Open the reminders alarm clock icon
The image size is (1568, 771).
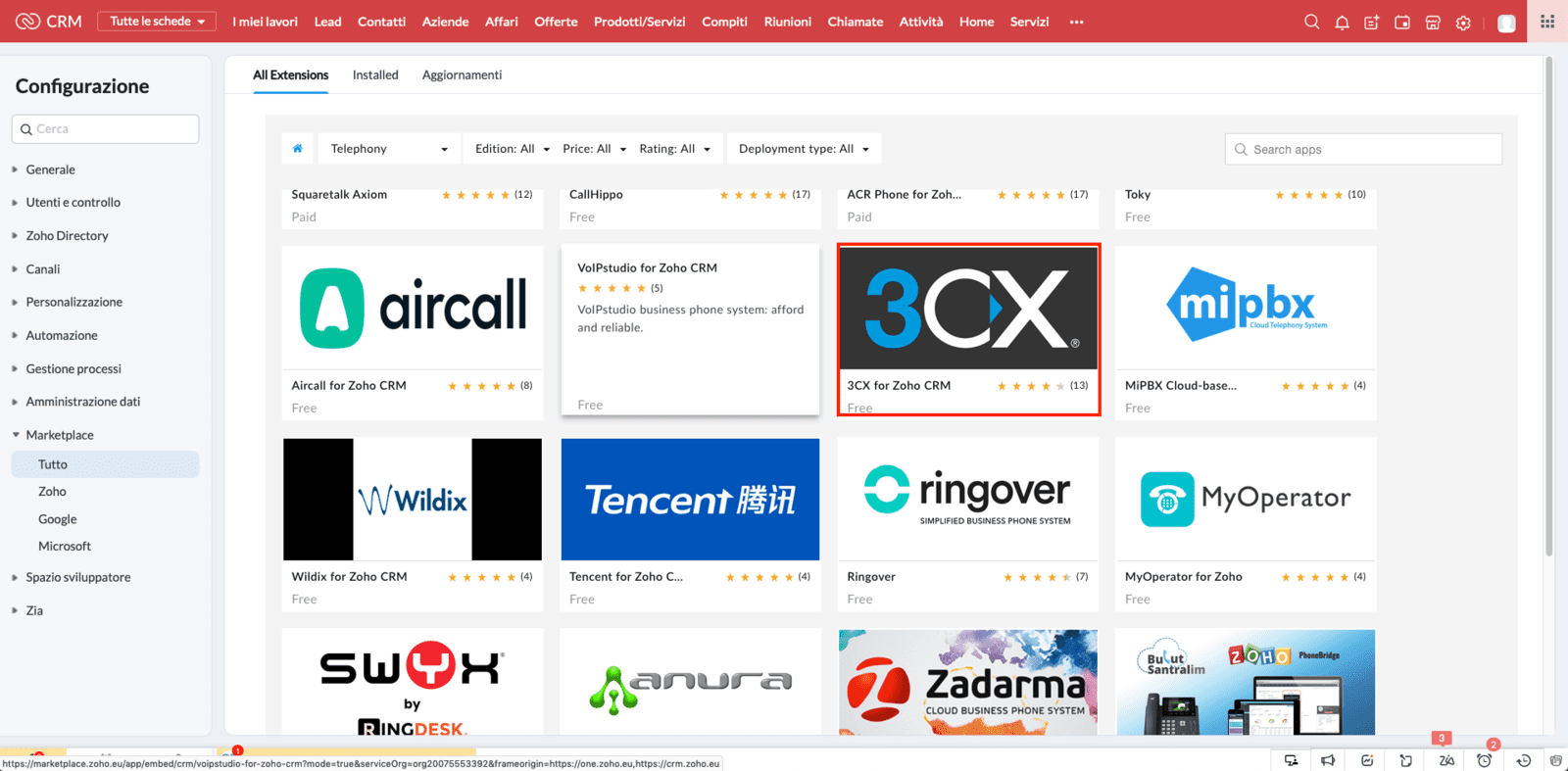tap(1485, 760)
